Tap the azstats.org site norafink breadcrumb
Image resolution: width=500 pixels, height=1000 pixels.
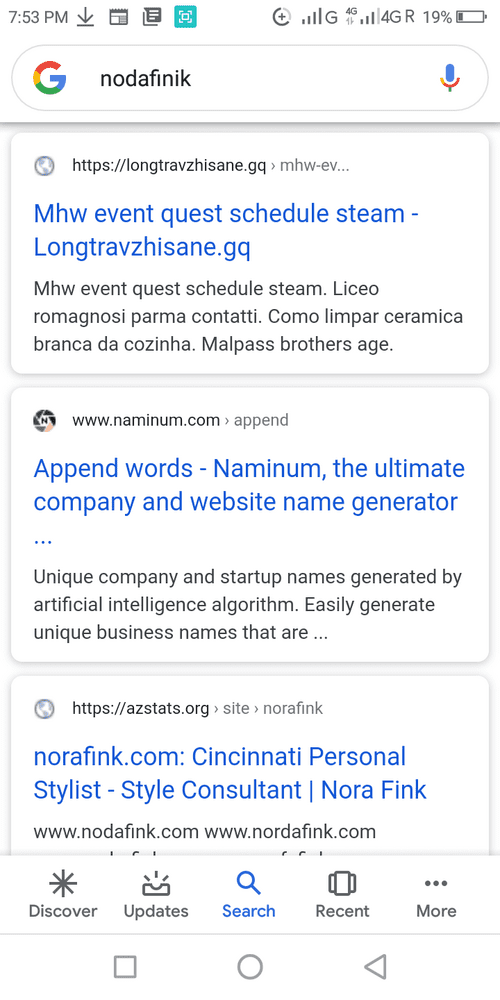(198, 708)
